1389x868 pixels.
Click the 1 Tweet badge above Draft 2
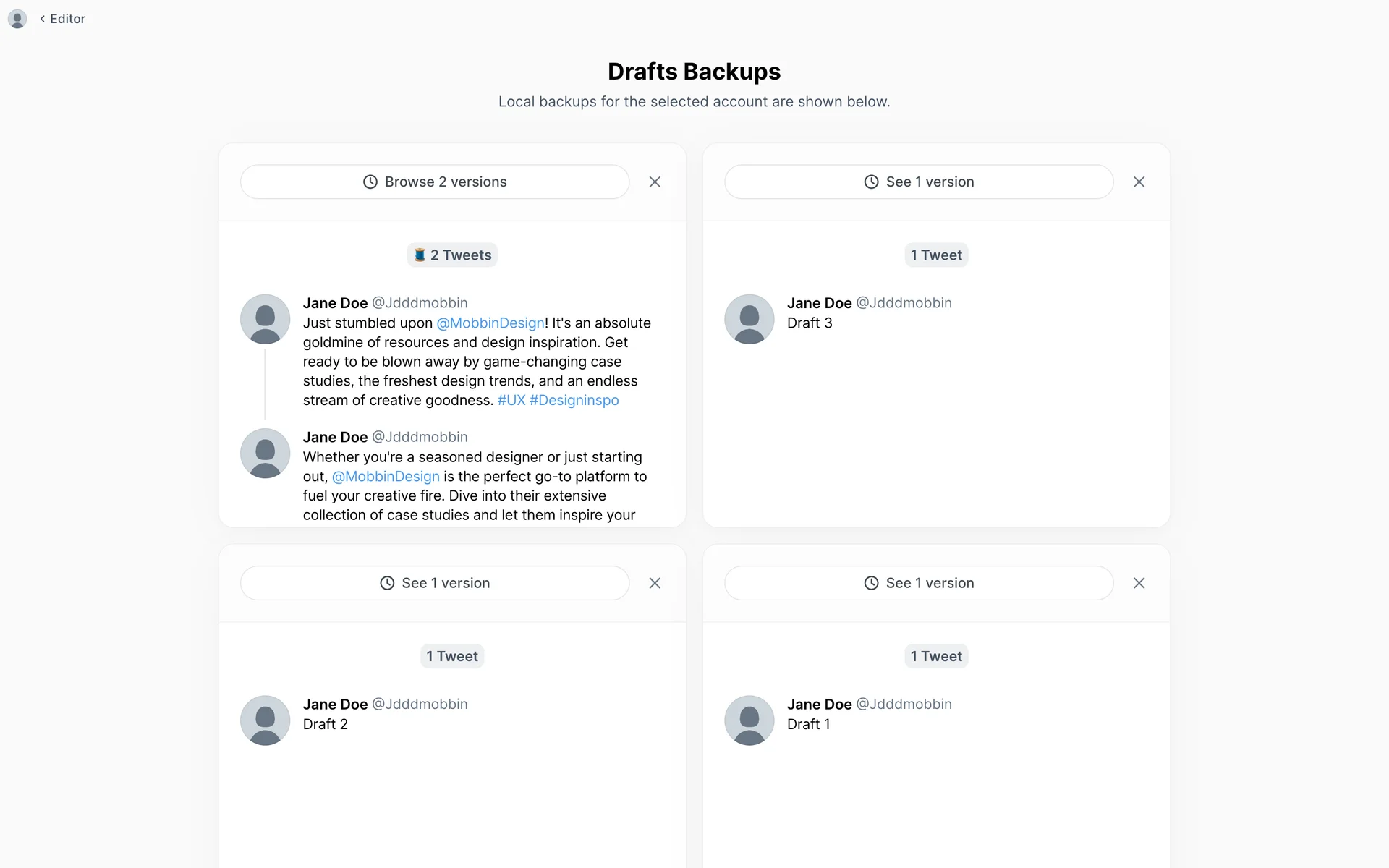[452, 656]
